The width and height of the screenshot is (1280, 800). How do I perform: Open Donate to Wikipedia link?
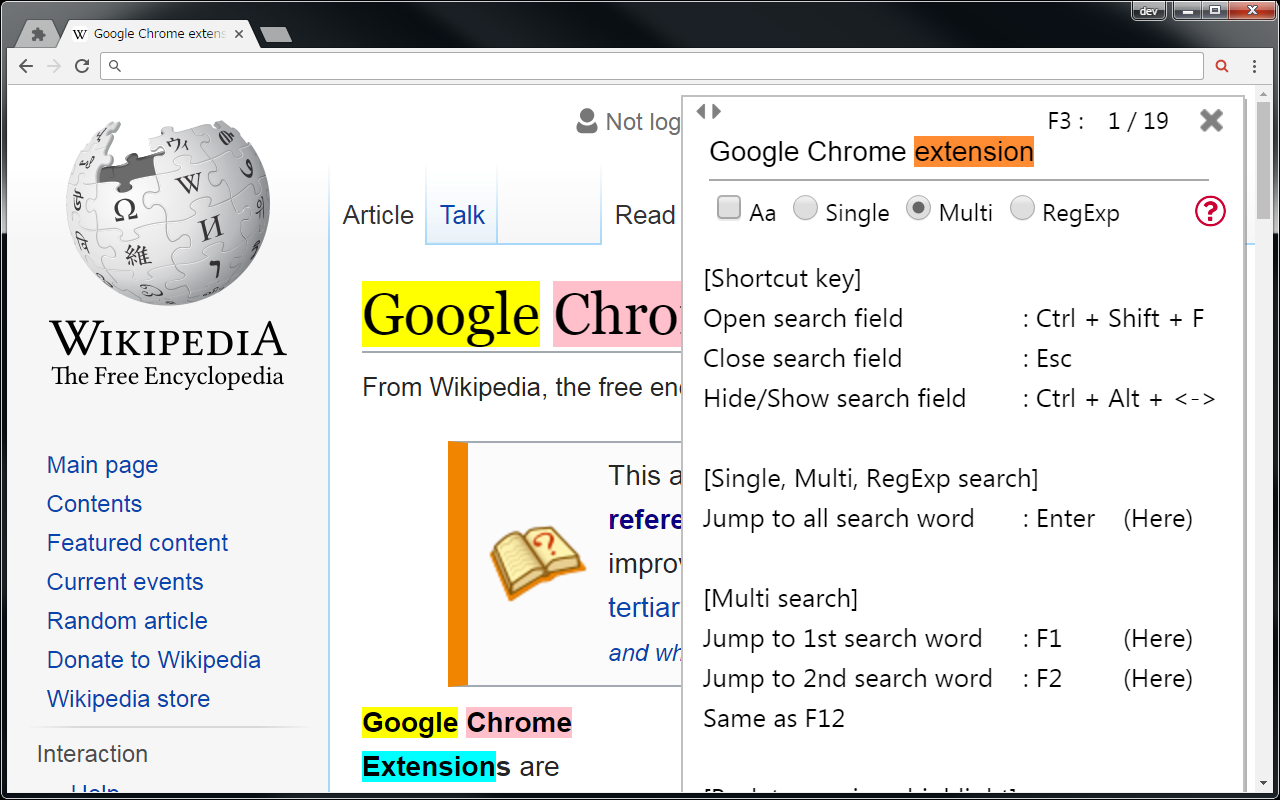pyautogui.click(x=154, y=660)
